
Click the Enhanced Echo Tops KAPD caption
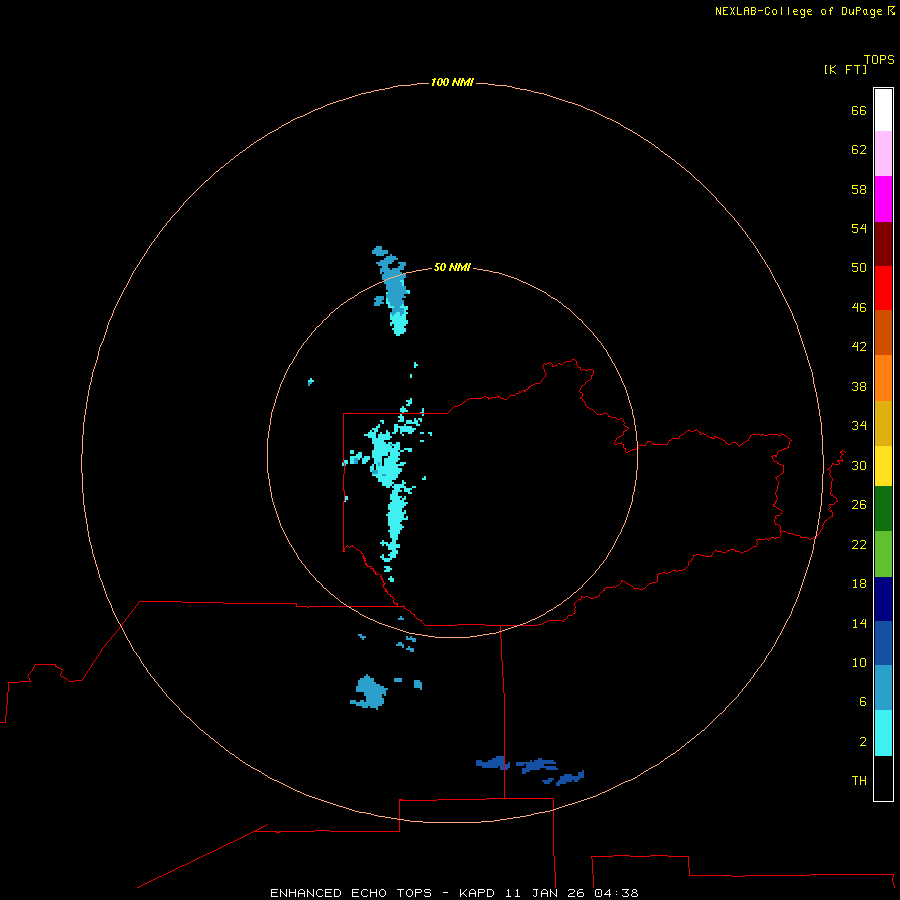pyautogui.click(x=454, y=893)
